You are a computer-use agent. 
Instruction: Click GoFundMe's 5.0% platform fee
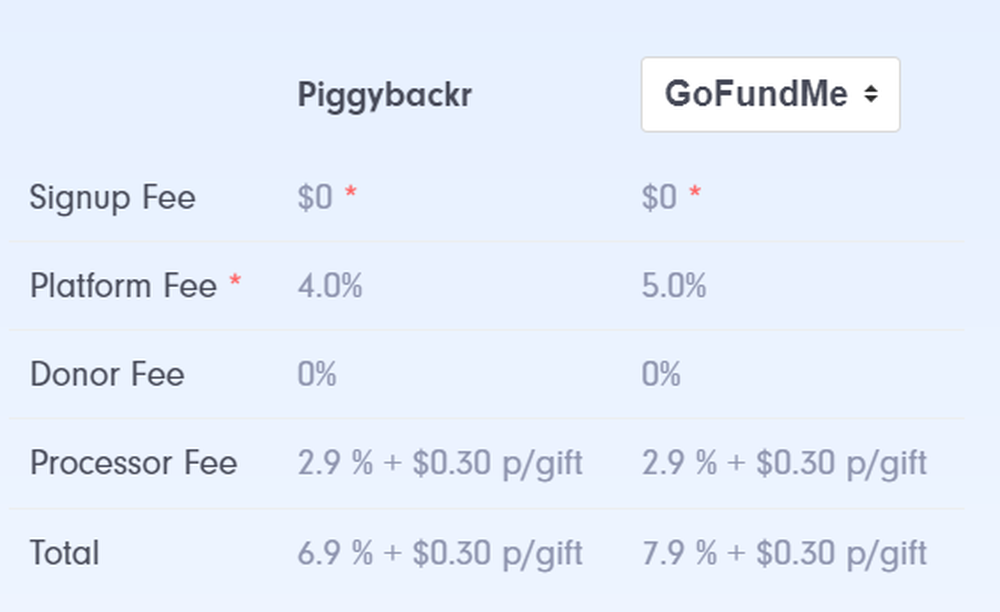click(674, 287)
